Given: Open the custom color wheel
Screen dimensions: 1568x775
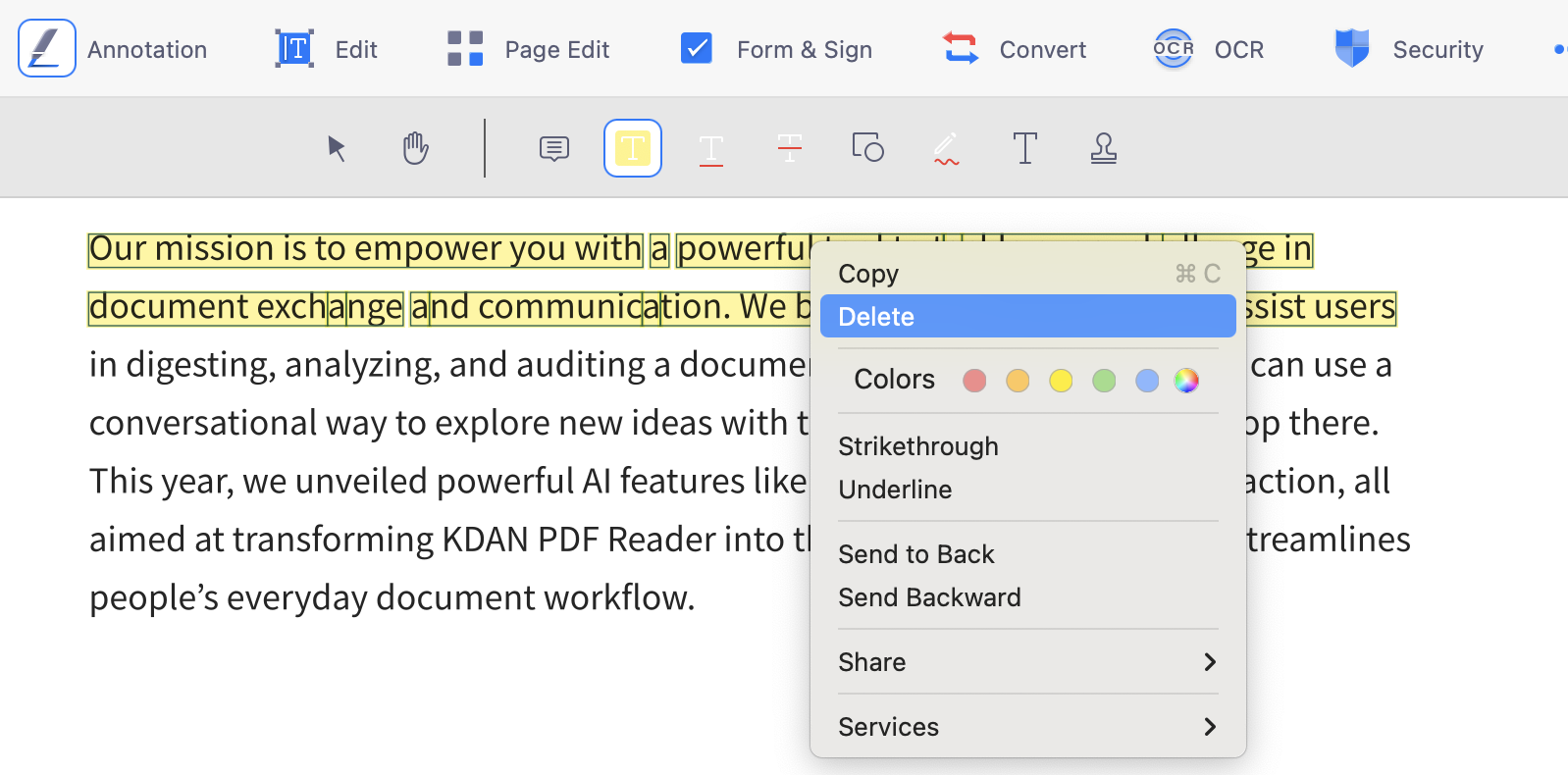Looking at the screenshot, I should [1186, 381].
